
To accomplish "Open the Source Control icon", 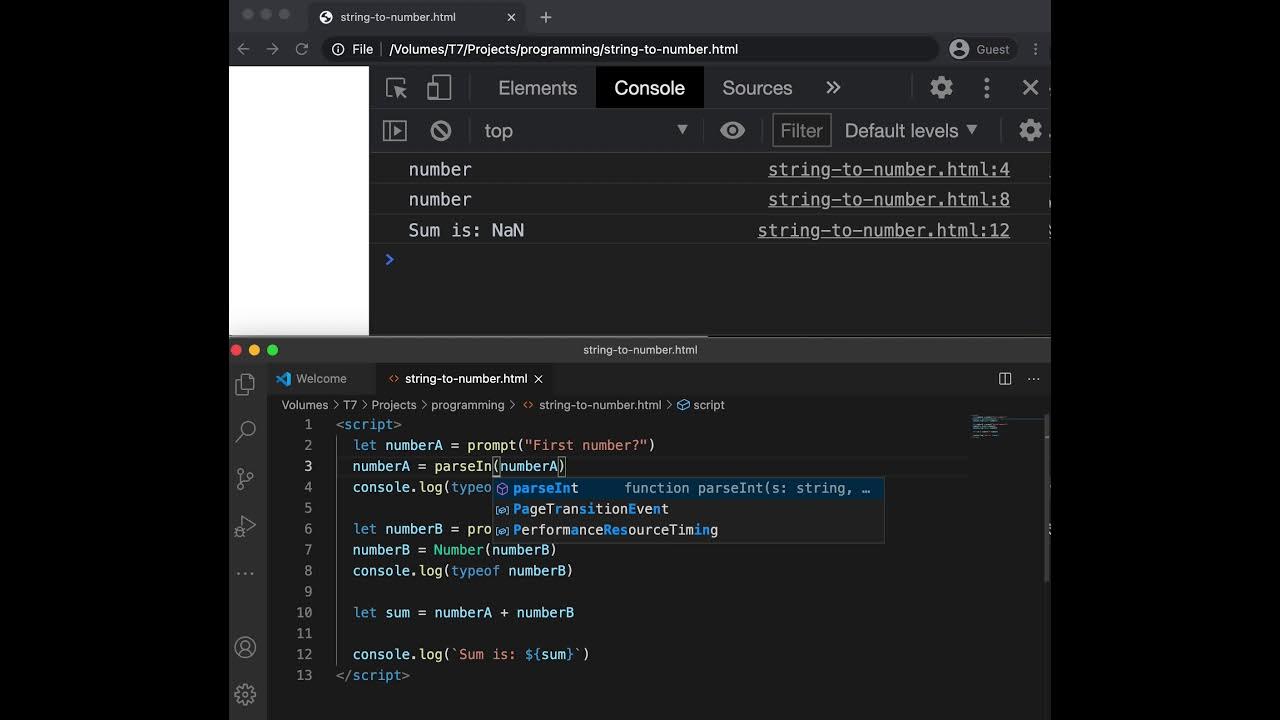I will pyautogui.click(x=245, y=479).
